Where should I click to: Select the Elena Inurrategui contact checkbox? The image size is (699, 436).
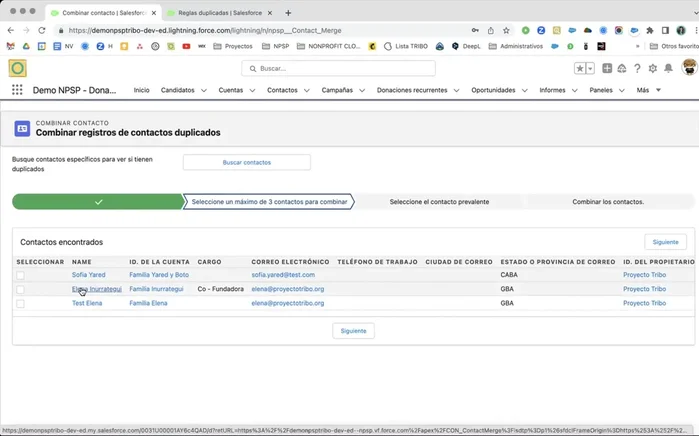[20, 289]
